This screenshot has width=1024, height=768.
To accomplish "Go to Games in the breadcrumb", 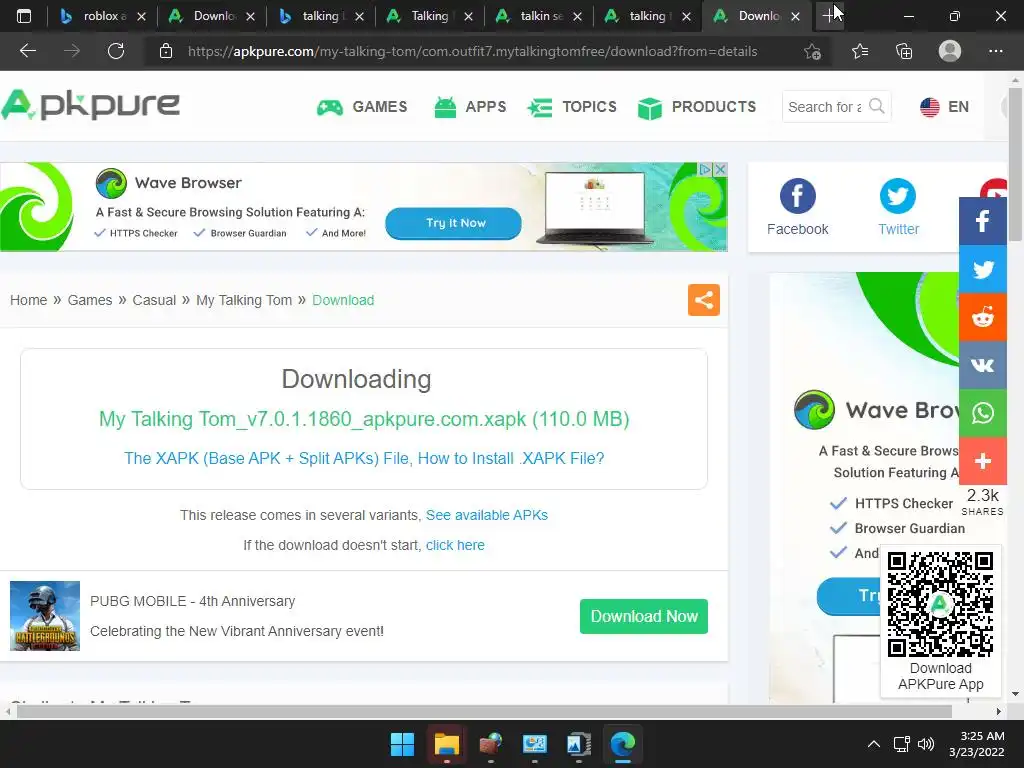I will (89, 300).
